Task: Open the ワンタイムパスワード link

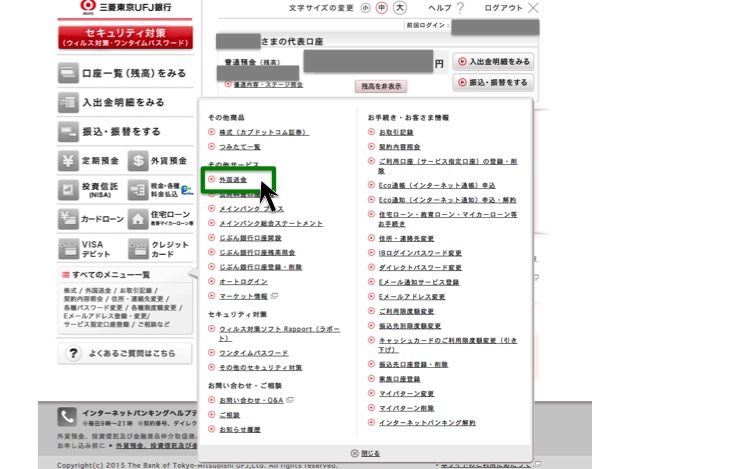Action: pyautogui.click(x=254, y=353)
